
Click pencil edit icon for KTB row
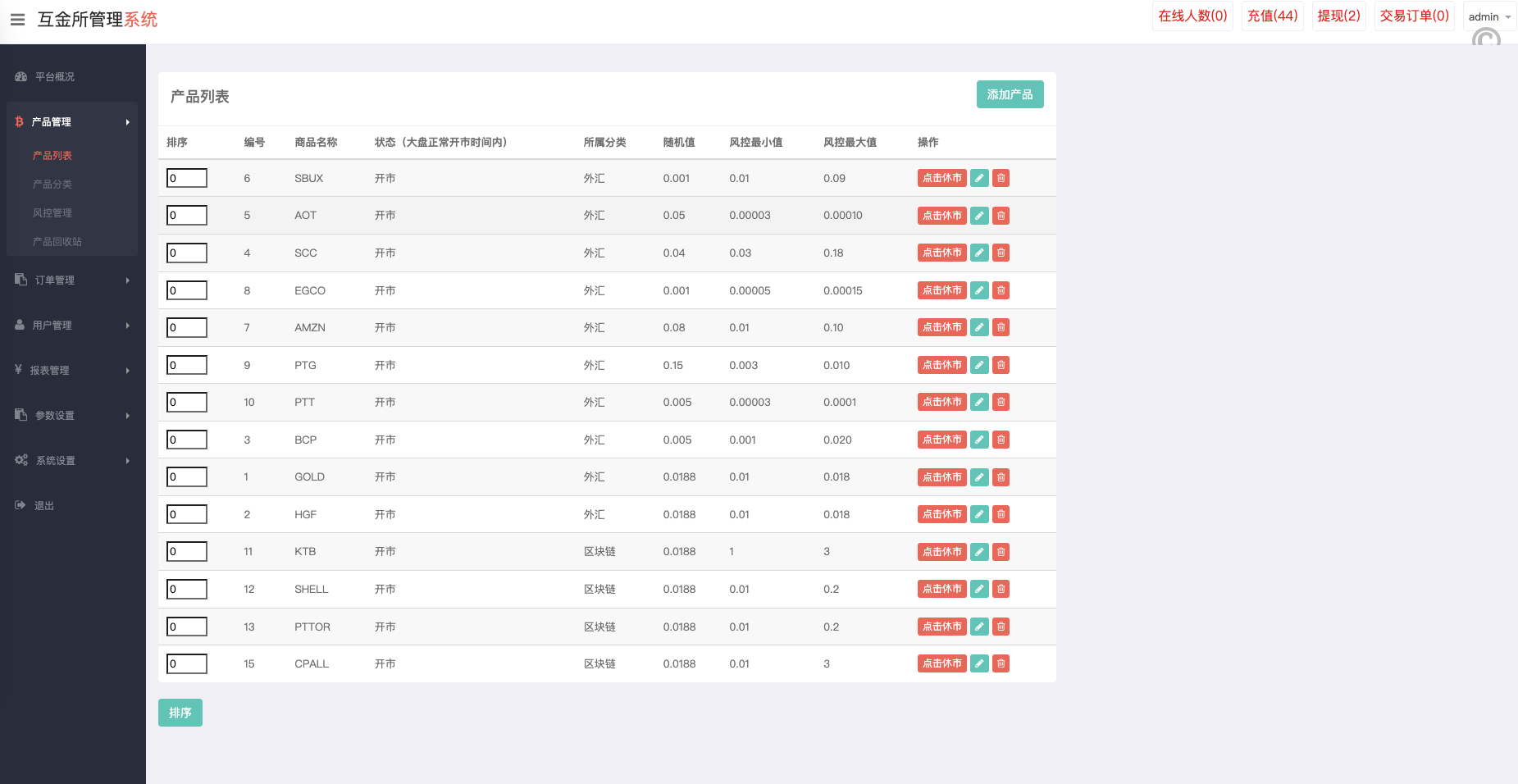point(979,552)
